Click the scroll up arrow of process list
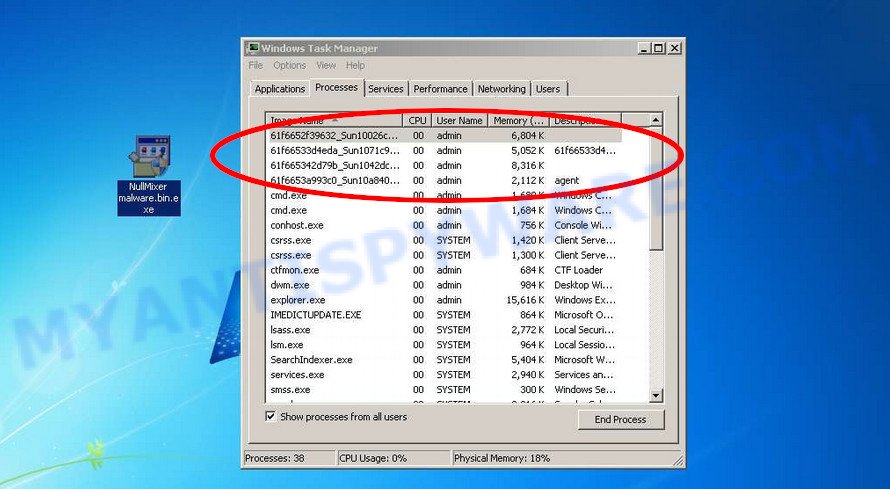The height and width of the screenshot is (489, 890). pyautogui.click(x=656, y=120)
